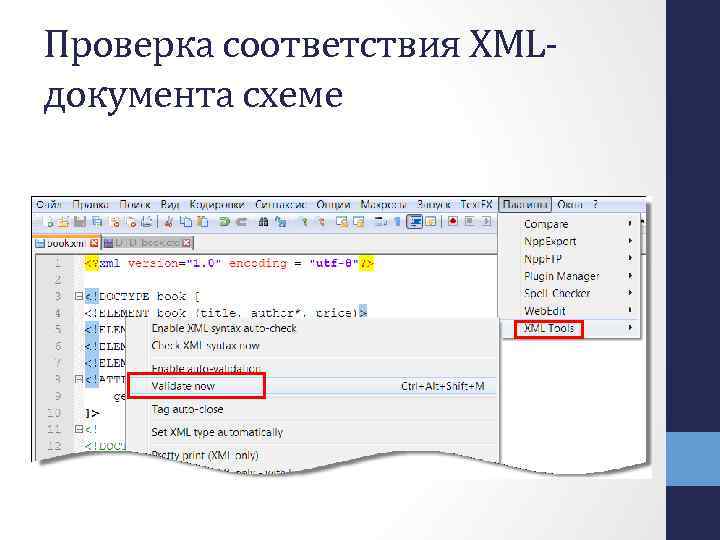Collapse the fold marker at line 11

(79, 429)
